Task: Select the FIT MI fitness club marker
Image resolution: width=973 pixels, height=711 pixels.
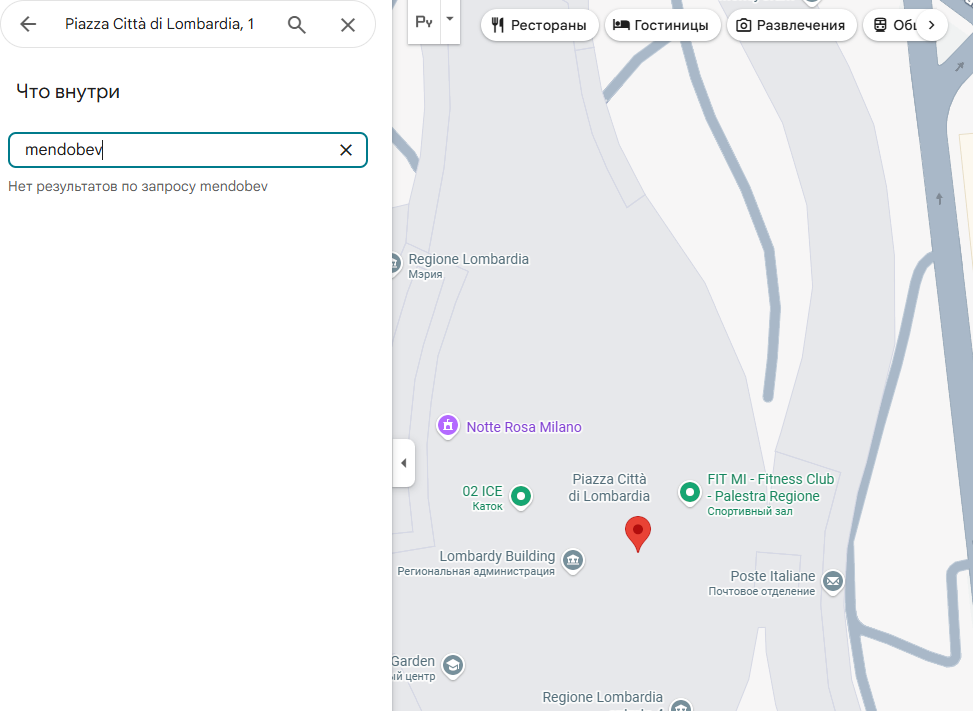Action: [x=690, y=492]
